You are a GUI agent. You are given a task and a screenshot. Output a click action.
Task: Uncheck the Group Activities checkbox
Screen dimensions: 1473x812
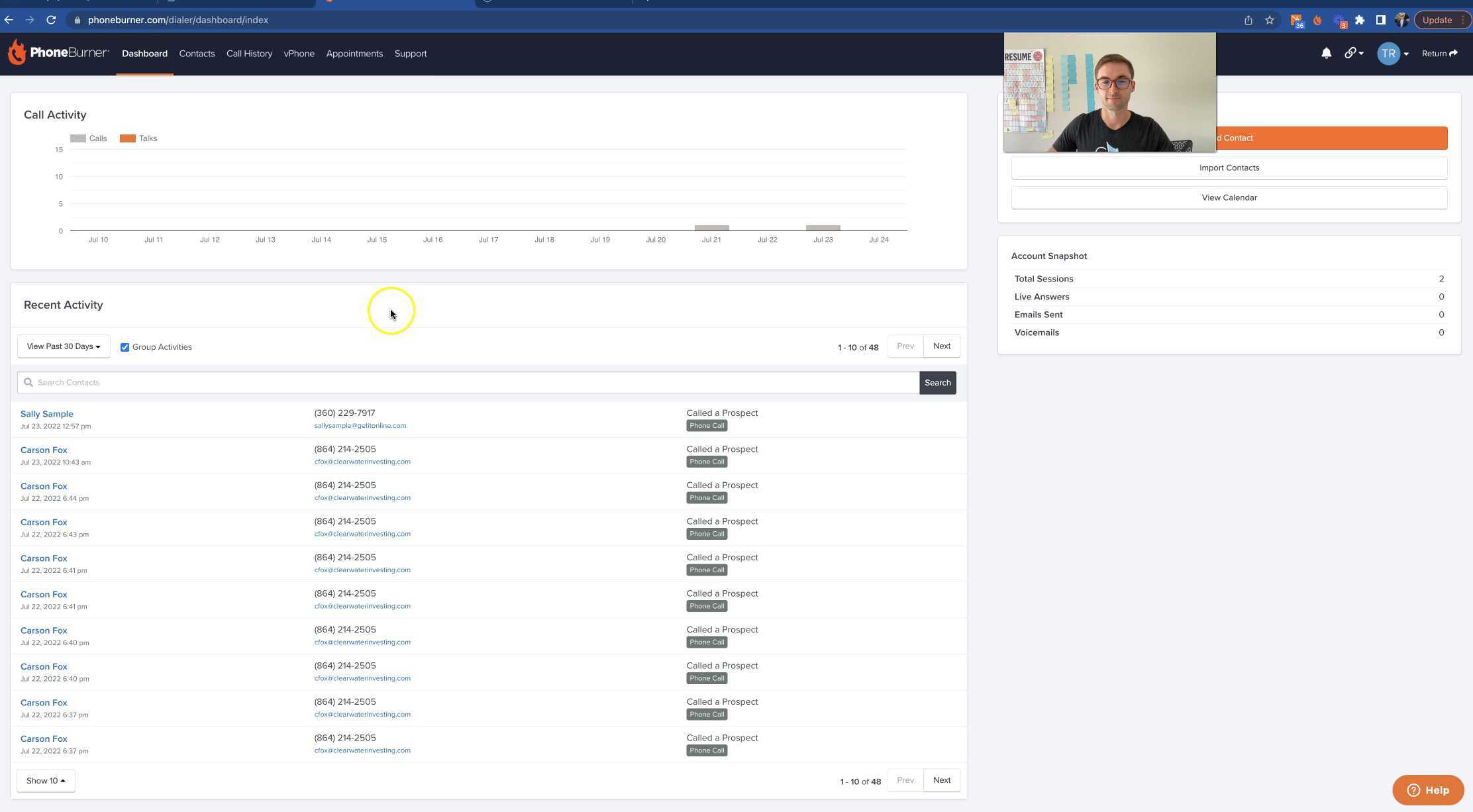coord(125,347)
